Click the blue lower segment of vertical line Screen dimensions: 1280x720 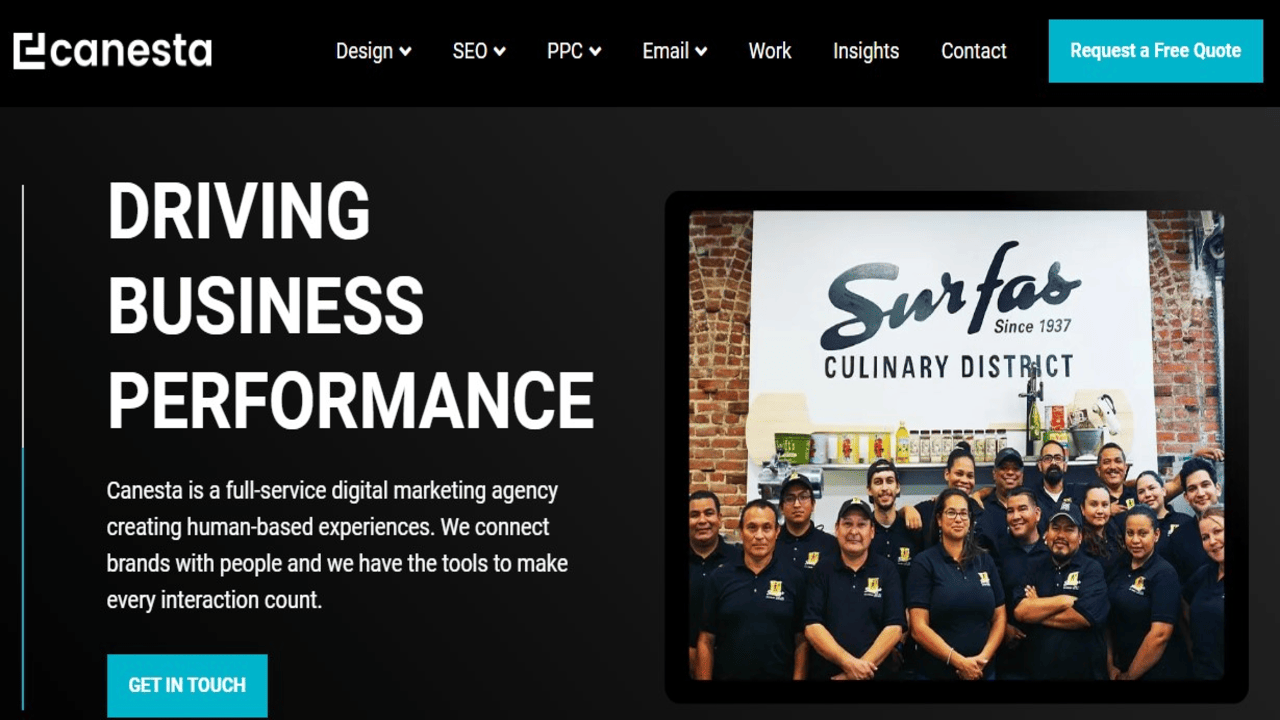[x=22, y=578]
